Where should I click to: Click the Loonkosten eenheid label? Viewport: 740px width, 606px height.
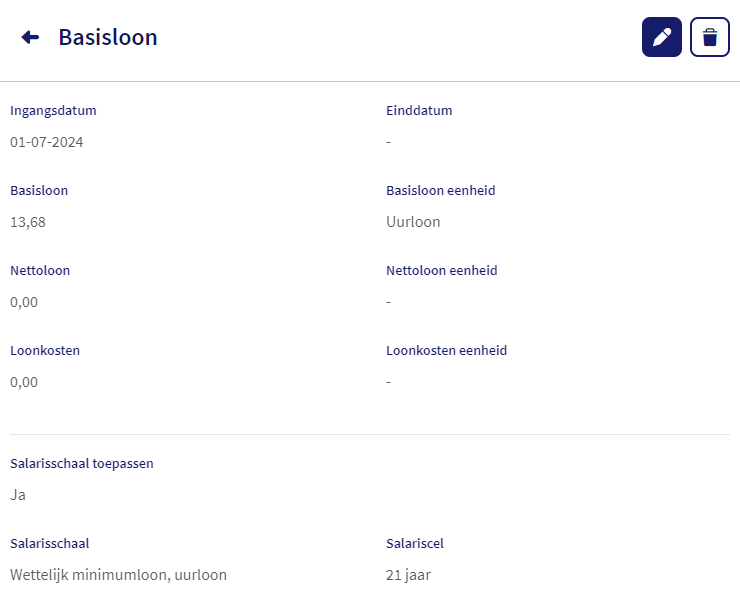[446, 351]
